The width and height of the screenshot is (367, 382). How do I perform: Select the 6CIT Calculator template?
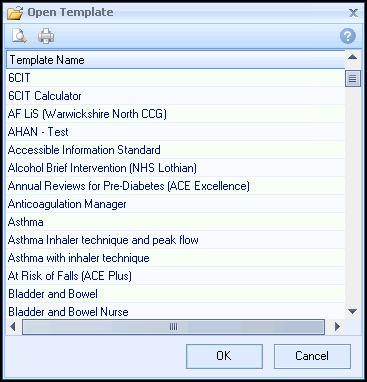point(176,96)
